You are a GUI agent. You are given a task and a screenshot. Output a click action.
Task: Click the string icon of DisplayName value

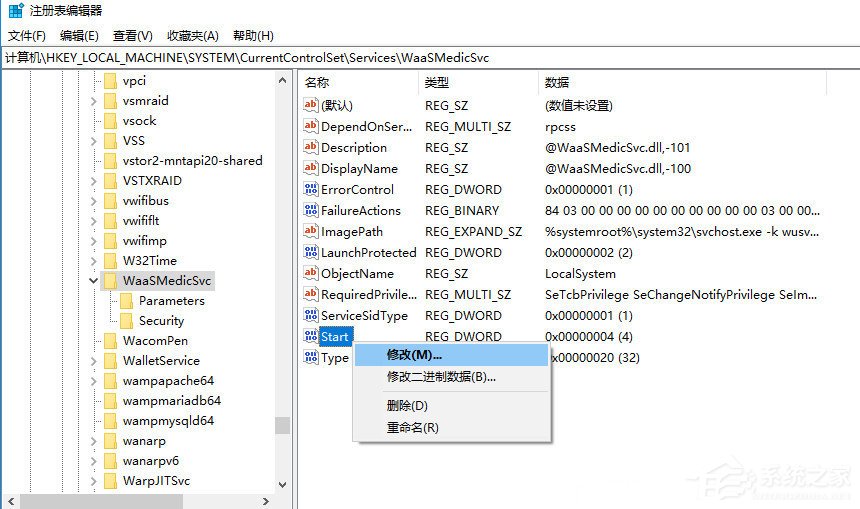(x=310, y=168)
